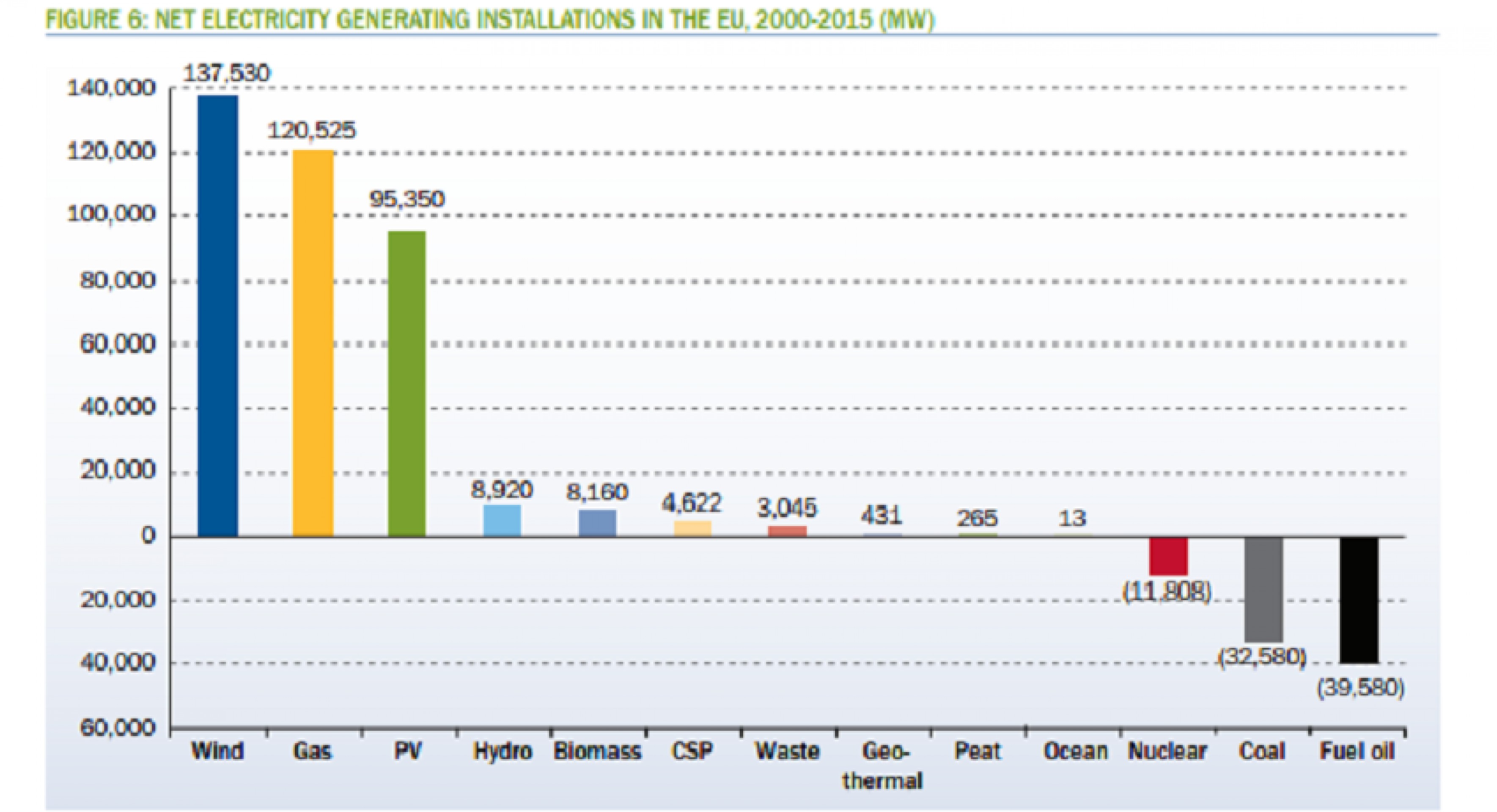Click the black Fuel oil bar
This screenshot has width=1497, height=812.
[x=1359, y=599]
